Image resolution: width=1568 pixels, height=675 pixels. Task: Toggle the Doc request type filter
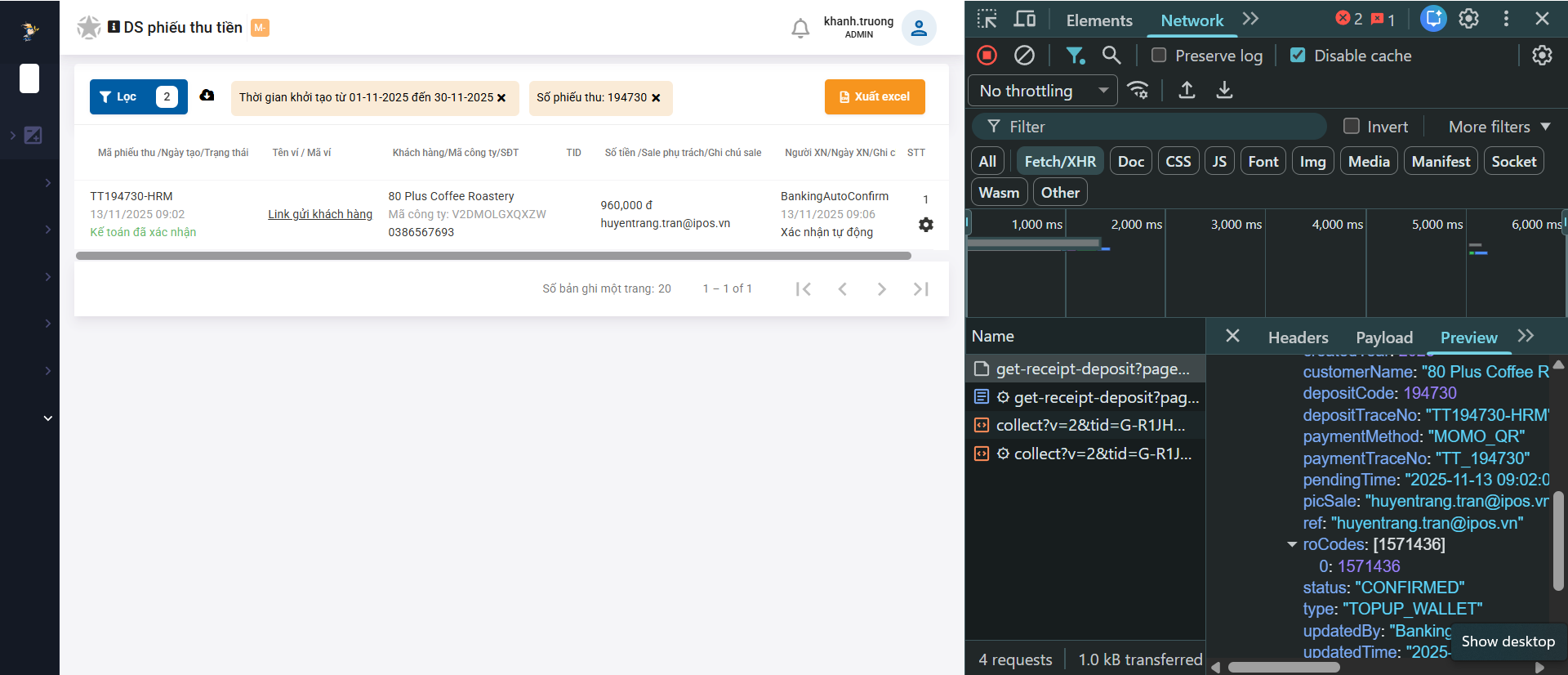1131,161
